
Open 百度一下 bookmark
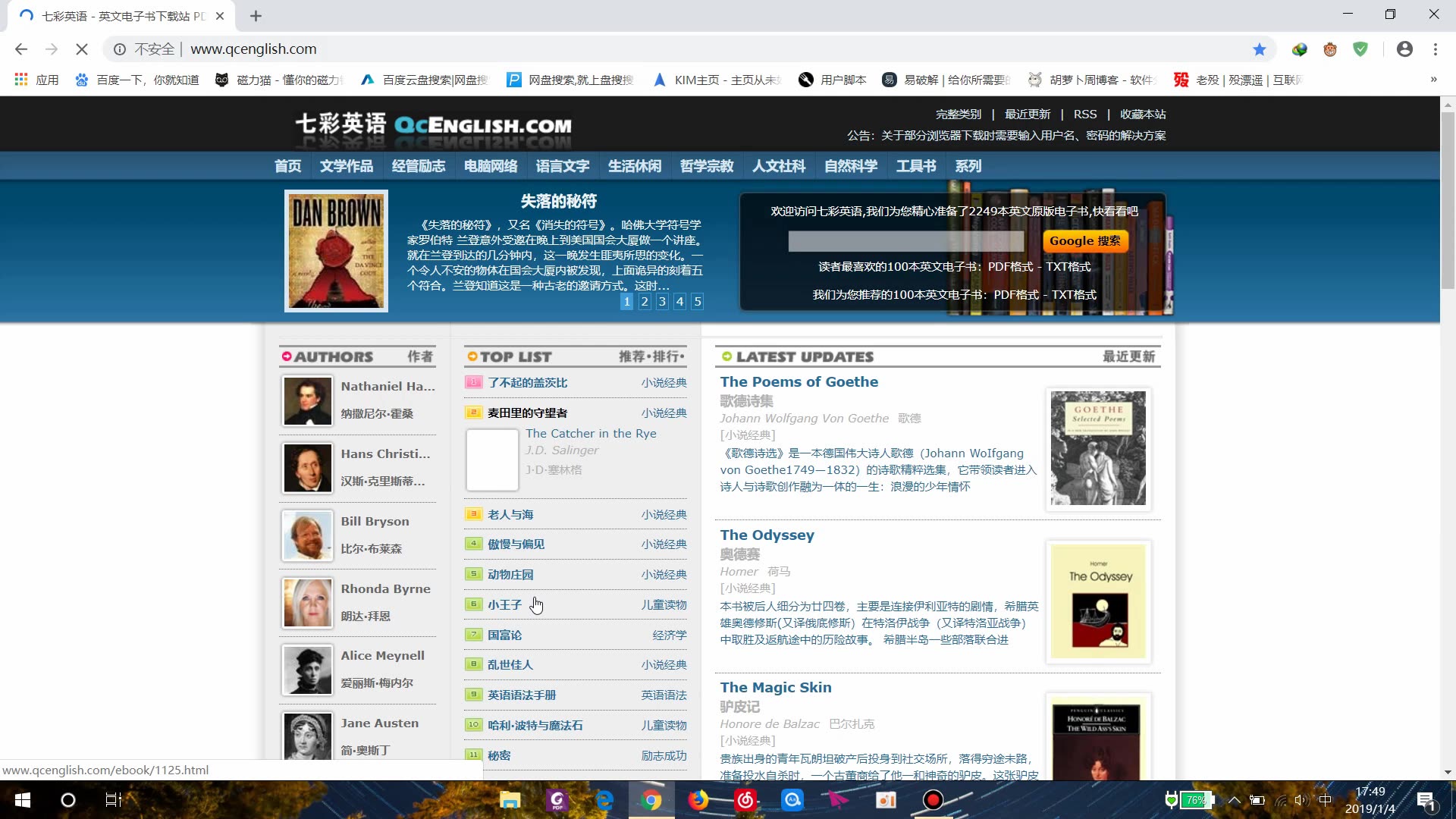point(137,80)
